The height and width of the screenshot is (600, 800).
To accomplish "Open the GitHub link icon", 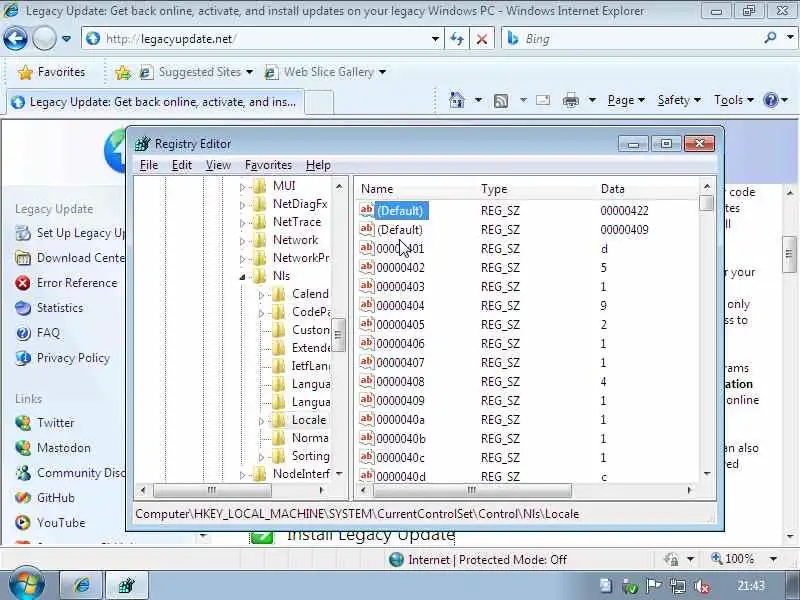I will (22, 497).
